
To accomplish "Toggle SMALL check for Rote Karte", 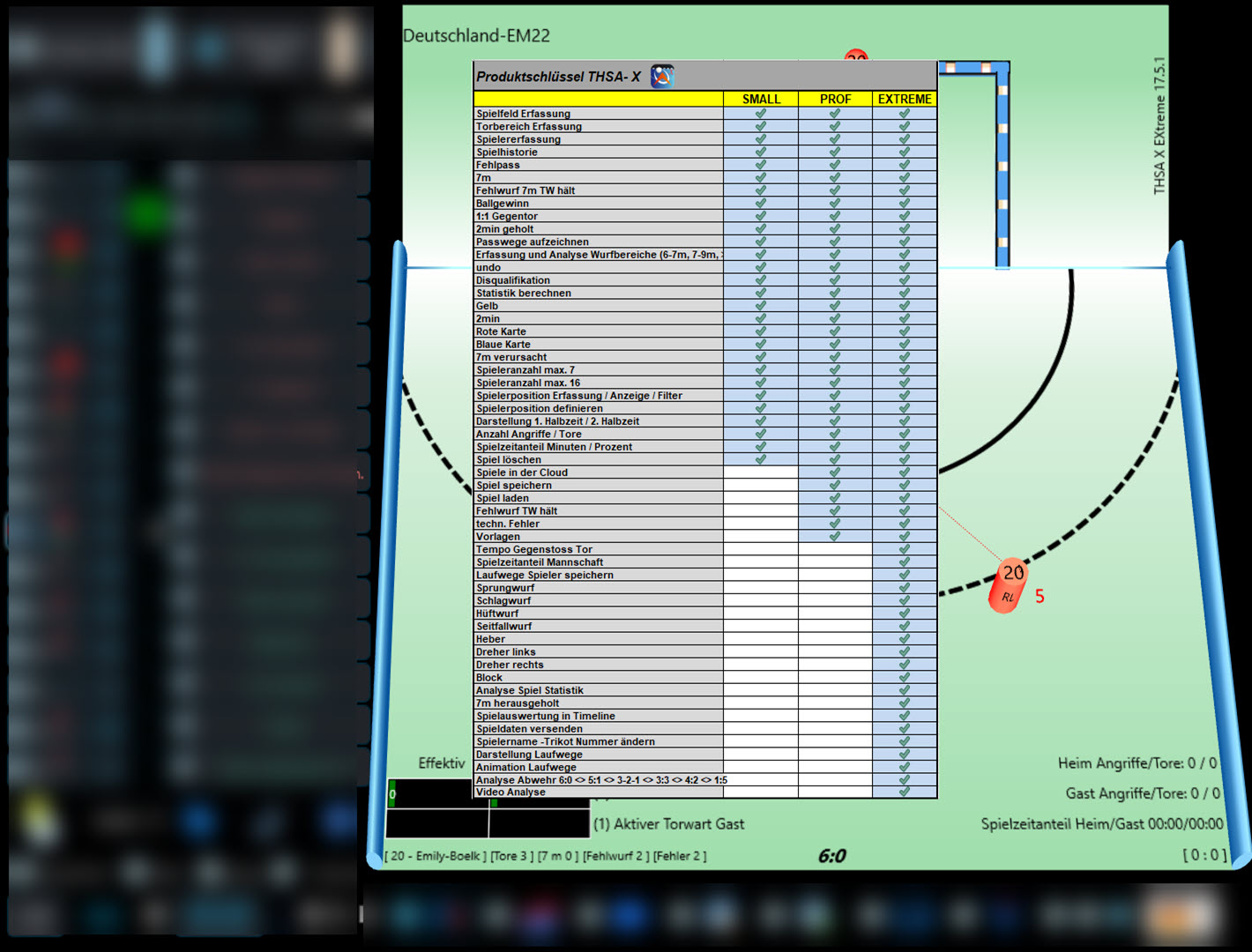I will tap(761, 331).
